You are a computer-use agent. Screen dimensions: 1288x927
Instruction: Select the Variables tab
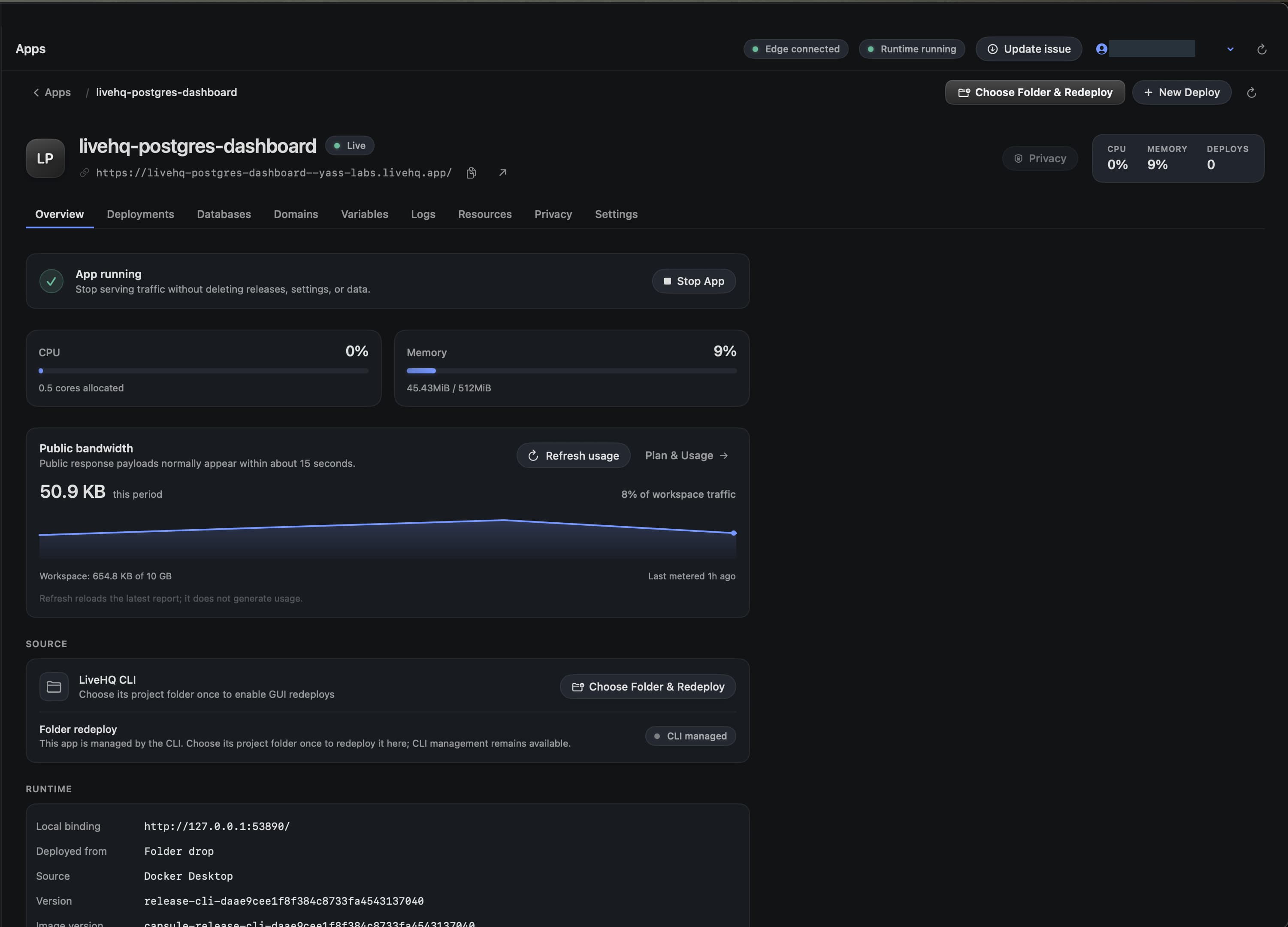(365, 214)
